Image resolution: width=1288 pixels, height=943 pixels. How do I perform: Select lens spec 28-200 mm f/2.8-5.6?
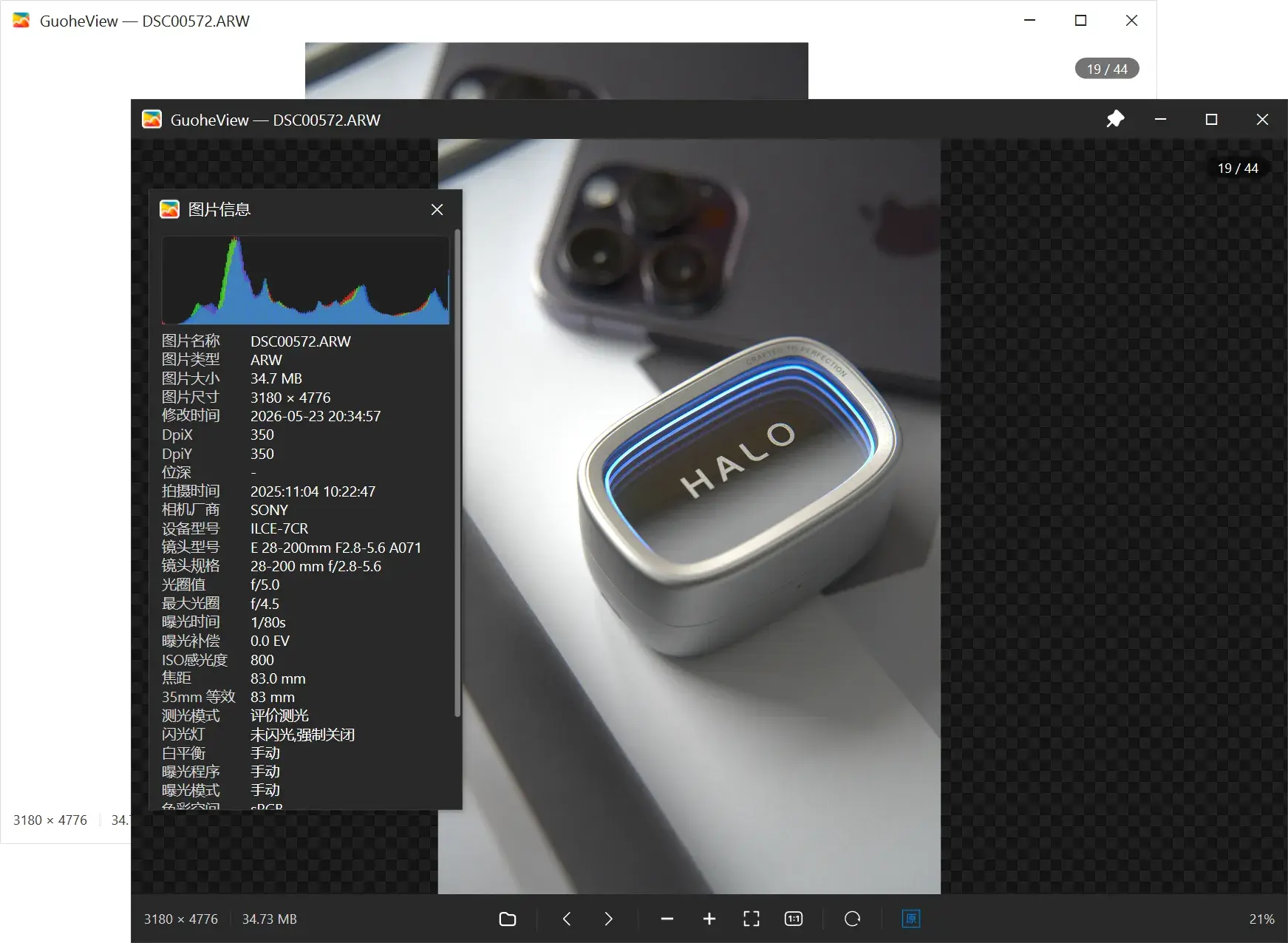316,566
